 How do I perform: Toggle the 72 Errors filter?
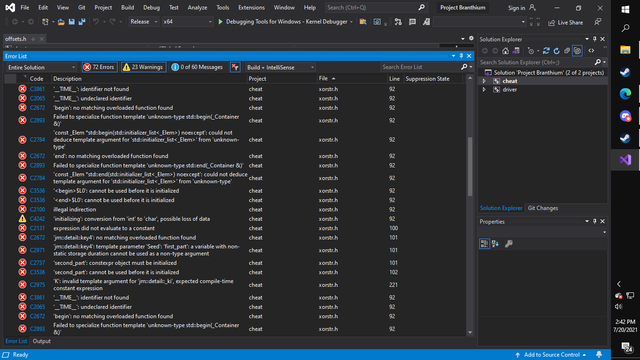[x=100, y=67]
